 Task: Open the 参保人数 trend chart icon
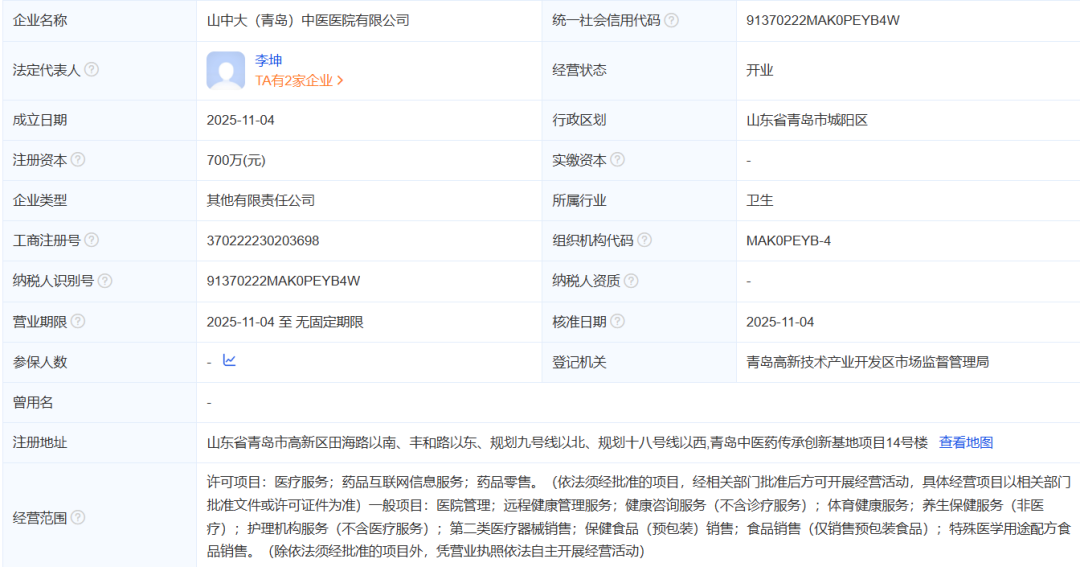point(229,360)
